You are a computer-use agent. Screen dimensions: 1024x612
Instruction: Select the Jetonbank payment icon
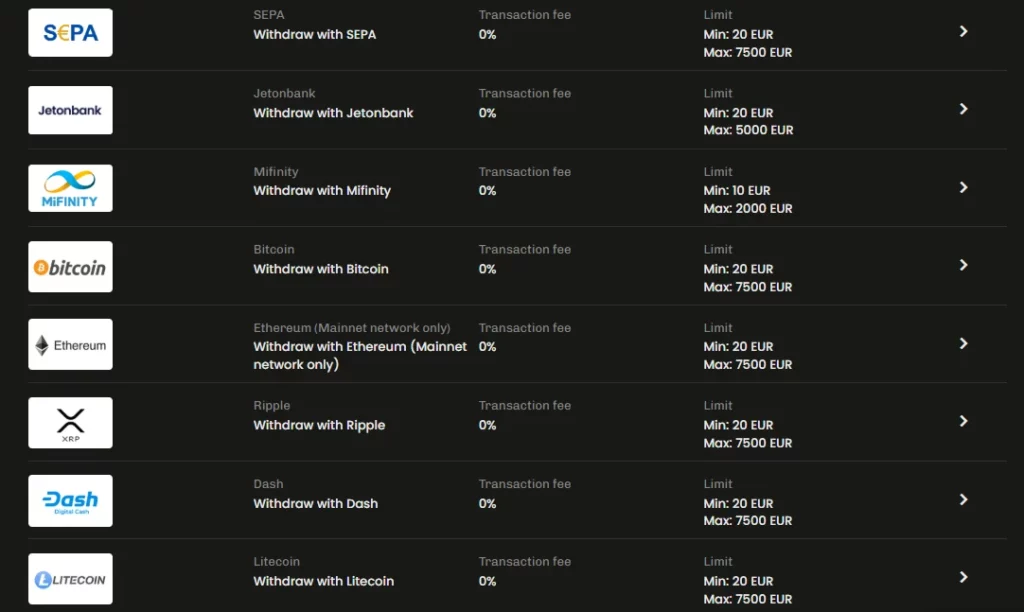pyautogui.click(x=70, y=110)
